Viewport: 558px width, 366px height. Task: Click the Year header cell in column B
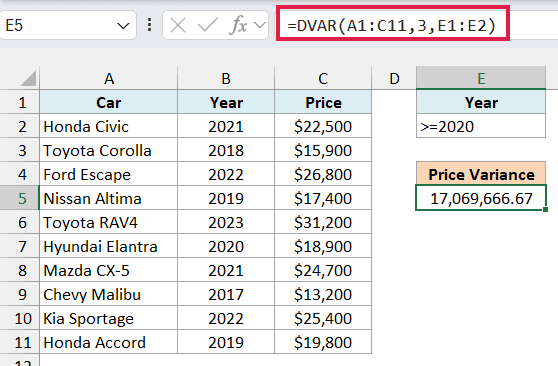click(226, 102)
